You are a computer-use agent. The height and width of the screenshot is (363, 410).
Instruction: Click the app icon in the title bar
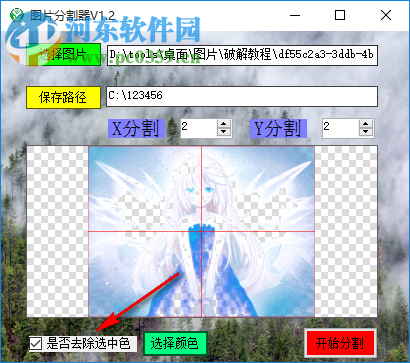click(17, 15)
